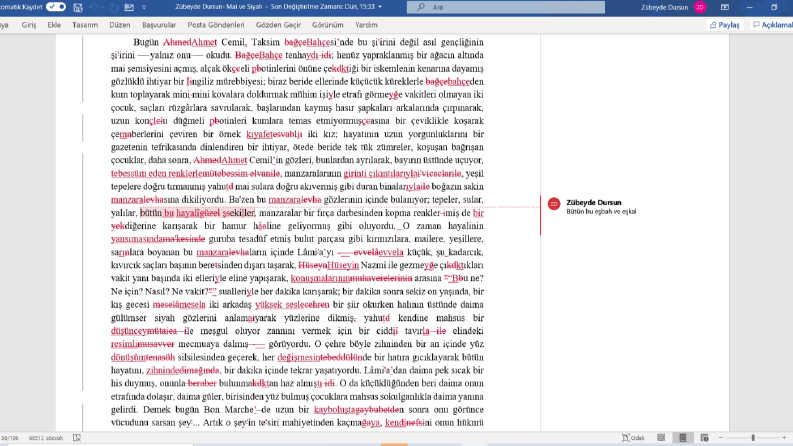Click the zoom slider handle

point(753,438)
